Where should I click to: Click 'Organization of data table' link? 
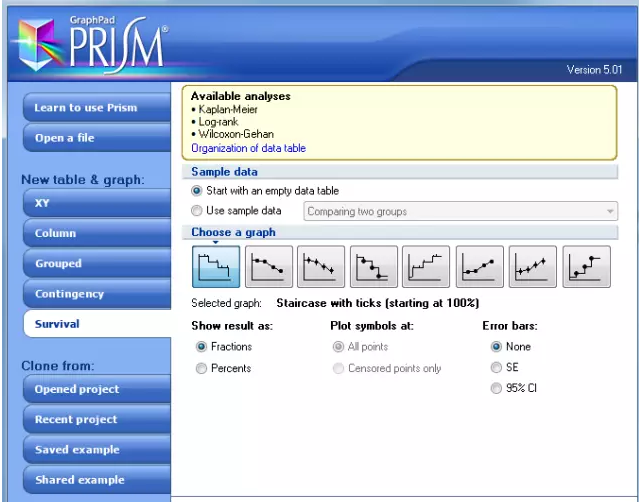coord(248,148)
